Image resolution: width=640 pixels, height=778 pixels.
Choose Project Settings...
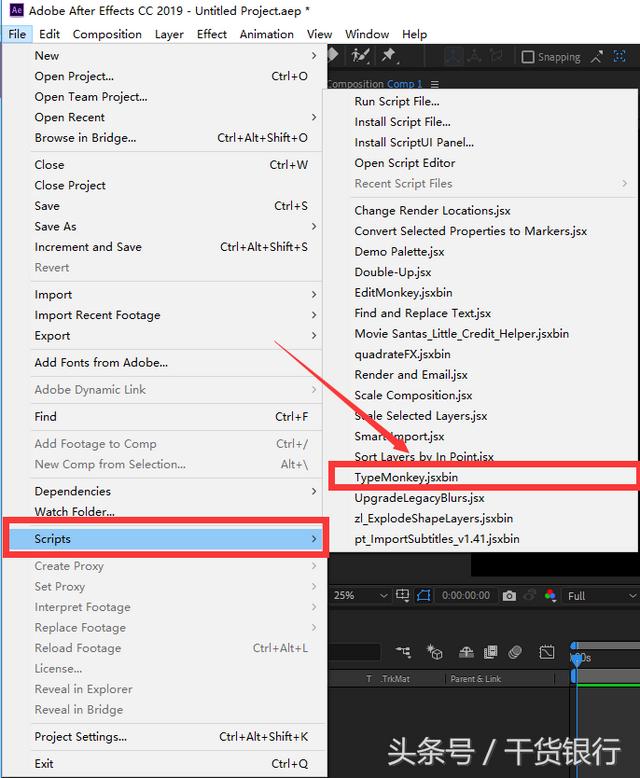click(164, 737)
